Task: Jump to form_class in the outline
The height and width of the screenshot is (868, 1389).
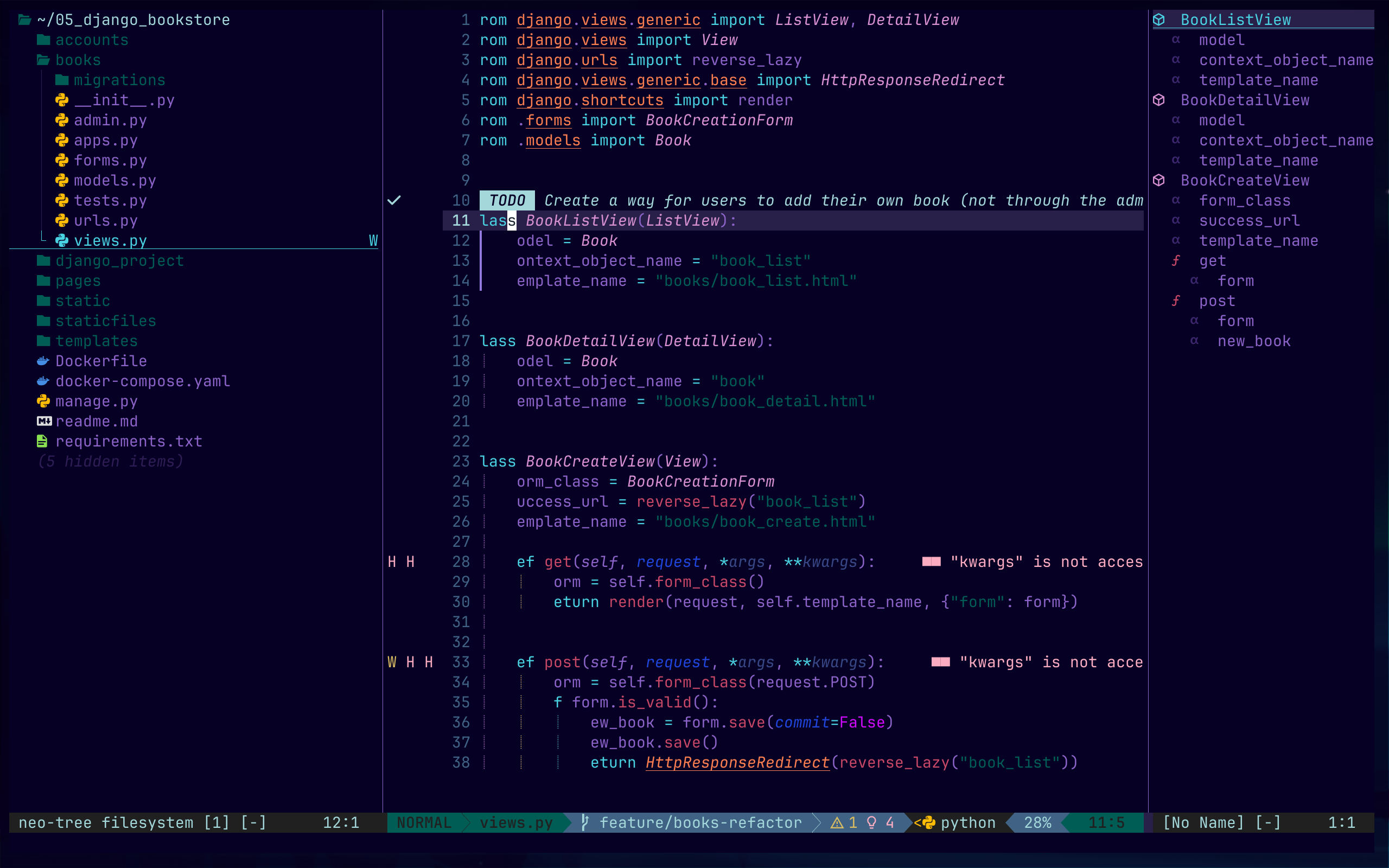Action: pos(1244,201)
